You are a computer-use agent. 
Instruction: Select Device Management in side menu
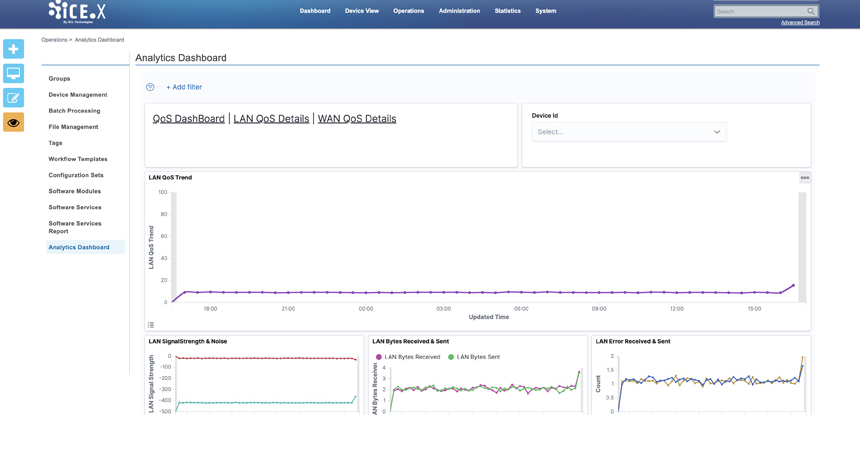pos(78,95)
